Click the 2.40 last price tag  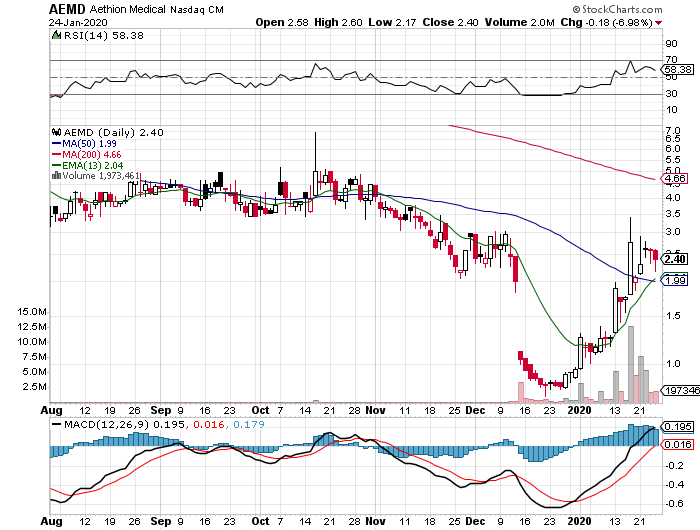tap(672, 258)
